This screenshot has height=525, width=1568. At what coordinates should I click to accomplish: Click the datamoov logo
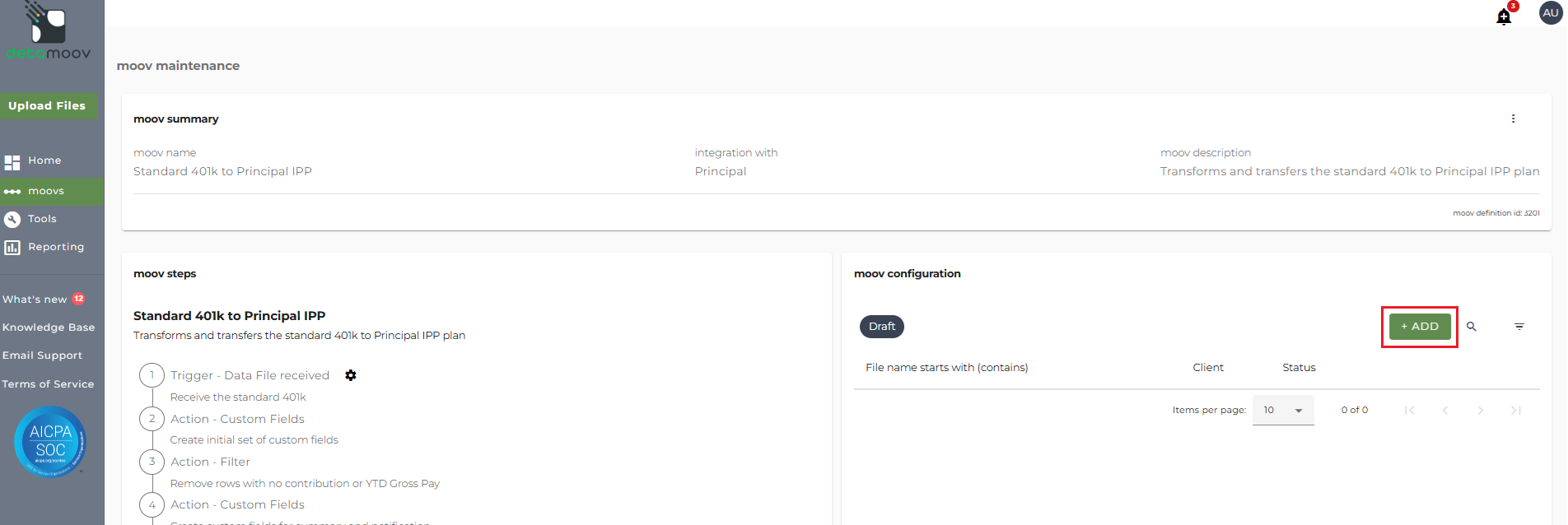tap(49, 31)
